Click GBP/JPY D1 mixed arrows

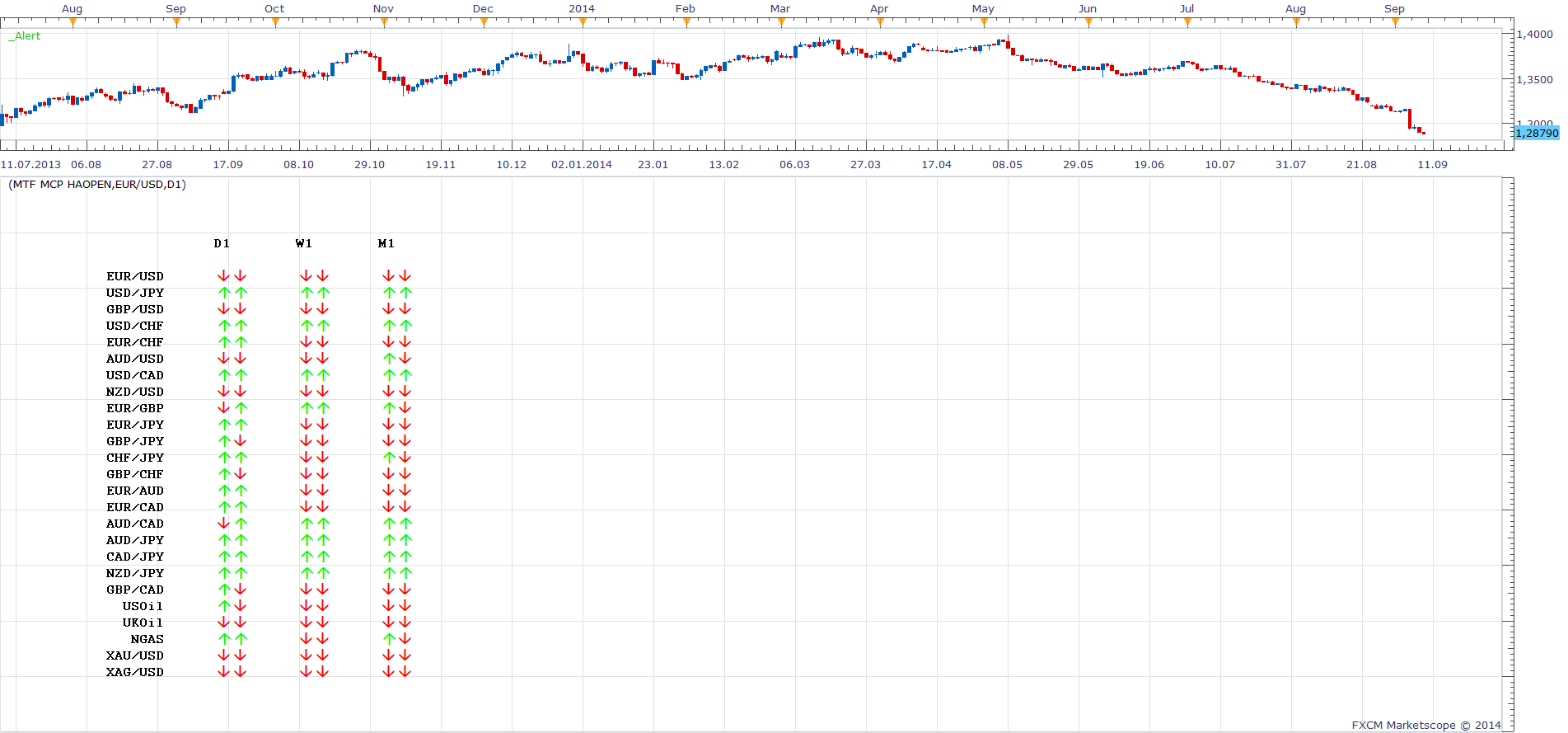232,441
